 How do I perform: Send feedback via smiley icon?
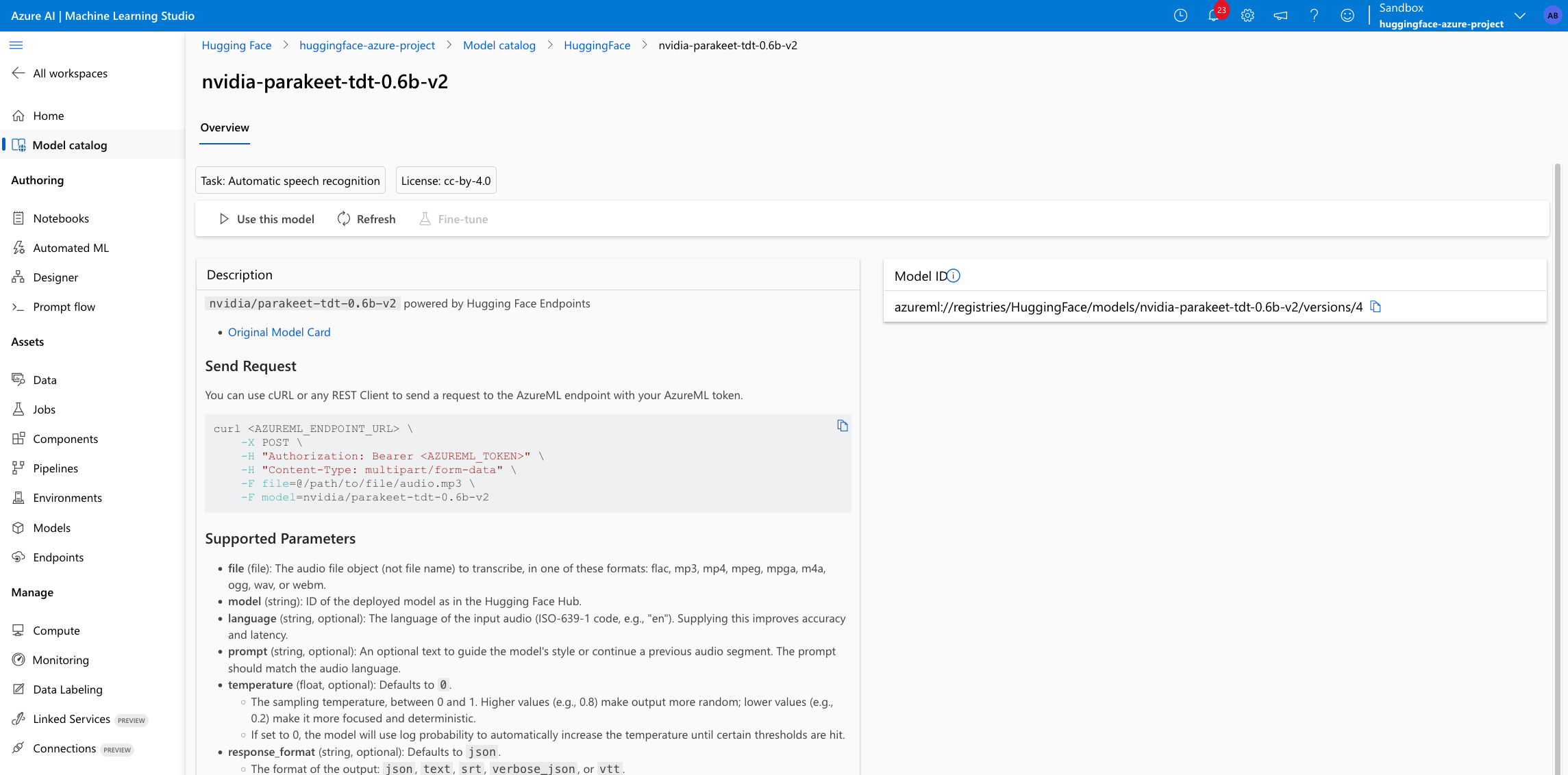[x=1347, y=16]
